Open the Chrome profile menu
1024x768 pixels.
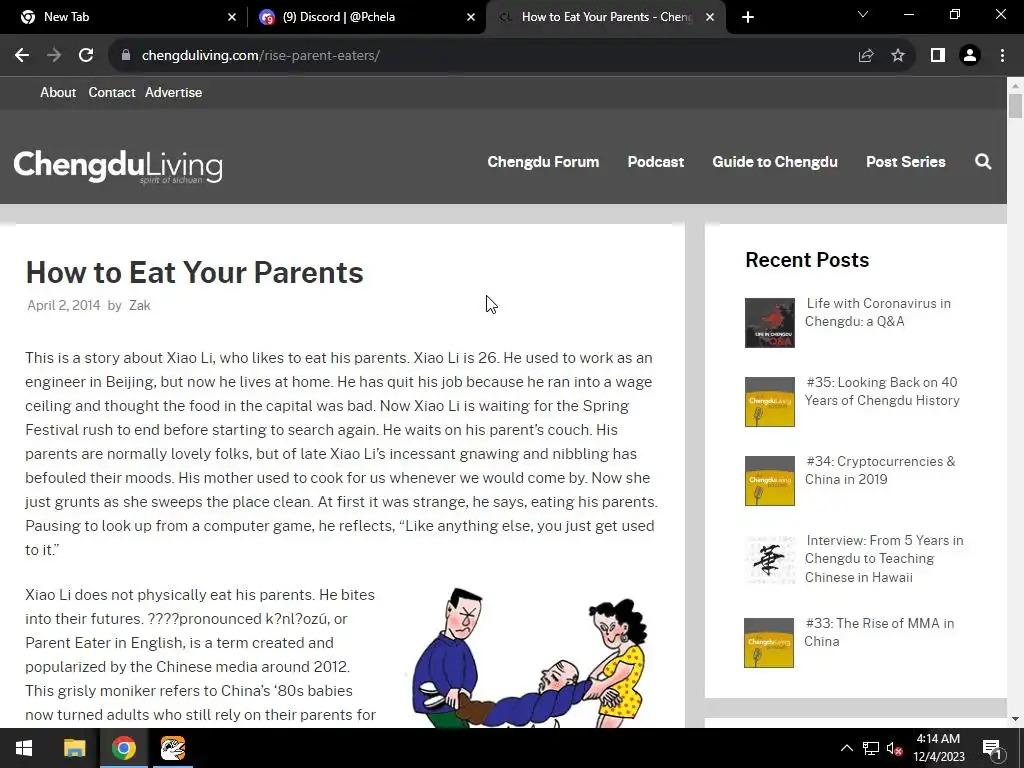click(x=970, y=56)
